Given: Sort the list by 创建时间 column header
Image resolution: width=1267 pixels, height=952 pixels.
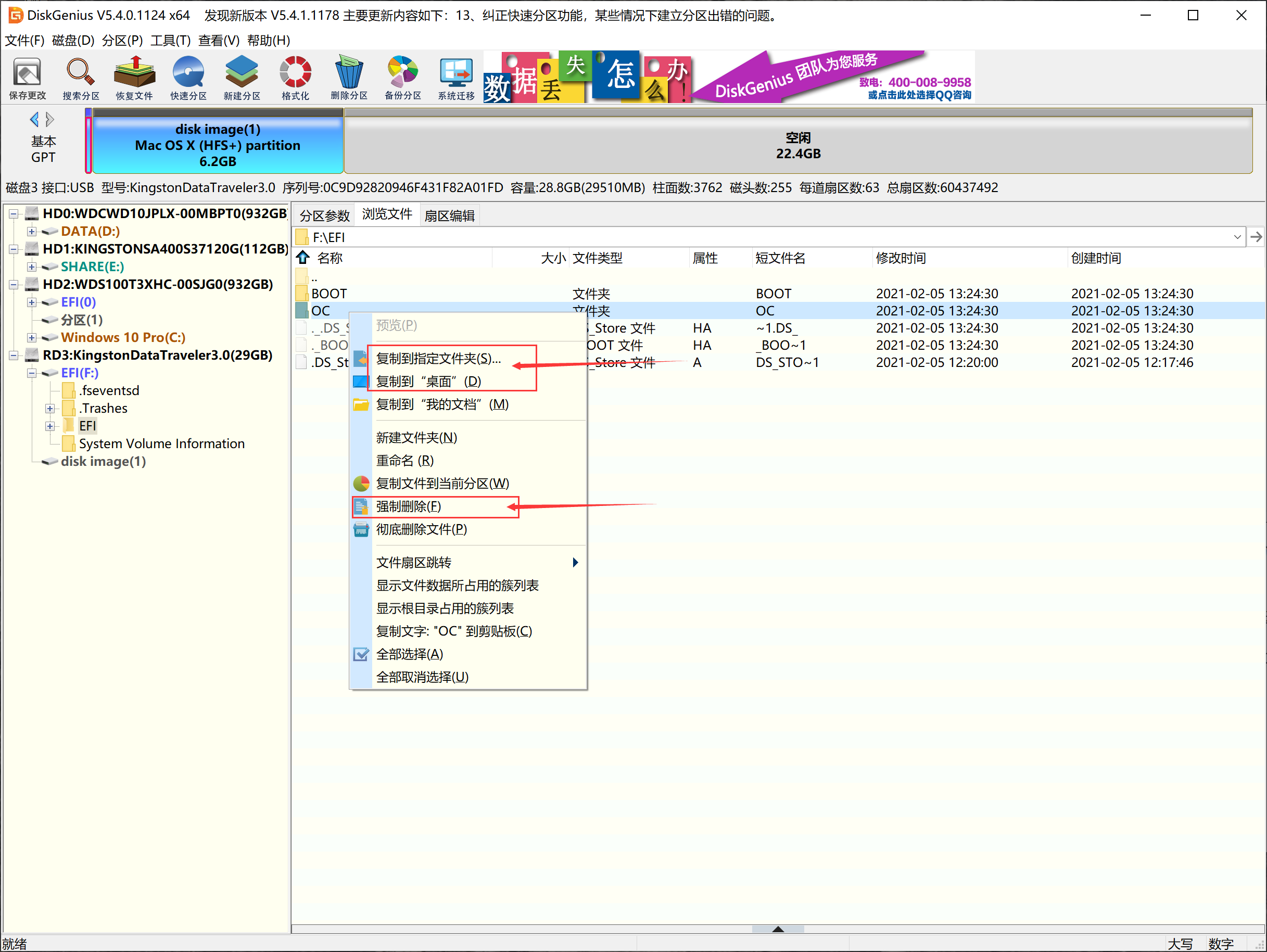Looking at the screenshot, I should tap(1165, 258).
